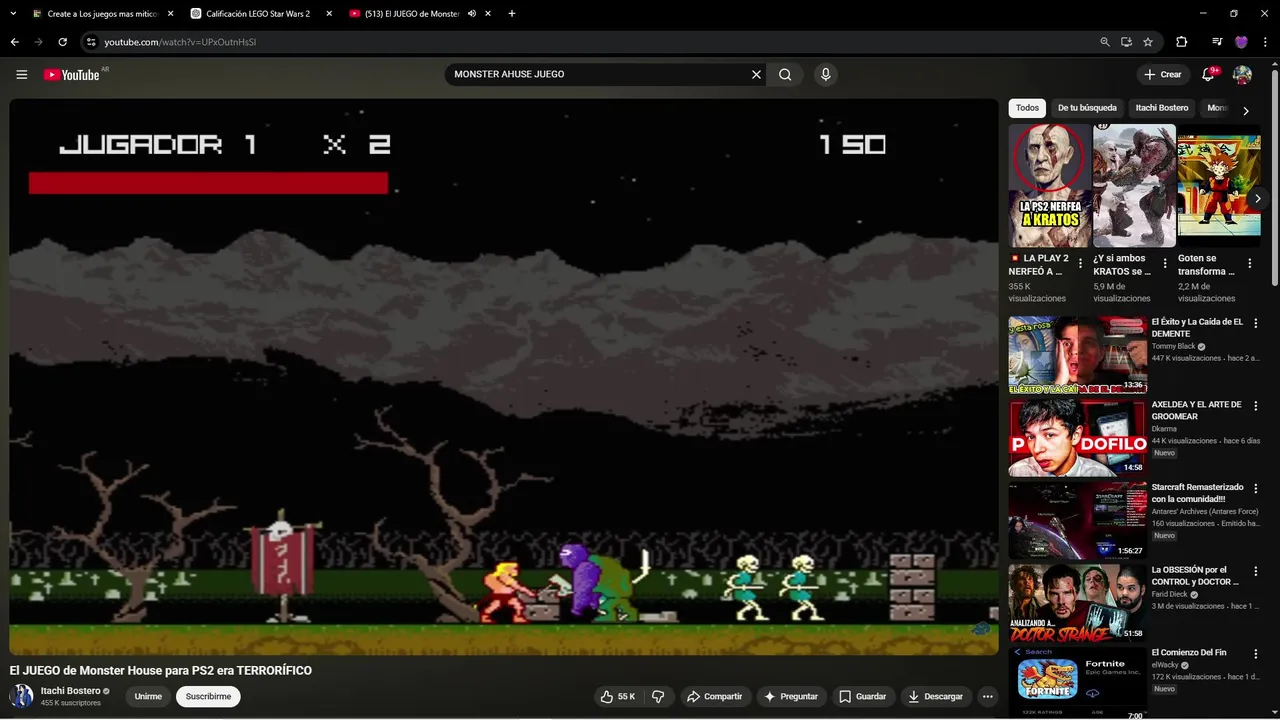
Task: Install app icon in the address bar
Action: coord(1126,42)
